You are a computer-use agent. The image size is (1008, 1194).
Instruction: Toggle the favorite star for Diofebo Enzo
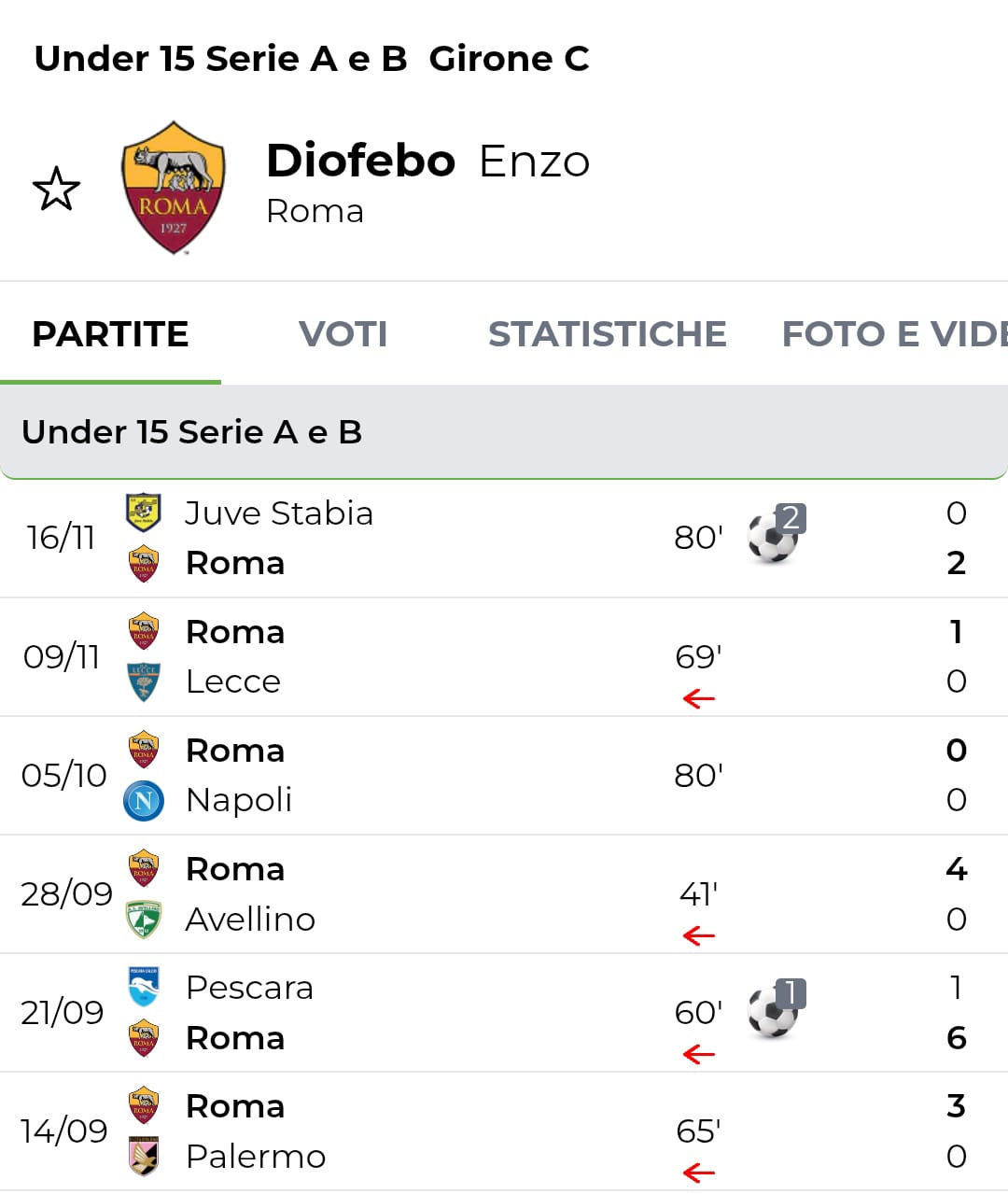pyautogui.click(x=56, y=189)
